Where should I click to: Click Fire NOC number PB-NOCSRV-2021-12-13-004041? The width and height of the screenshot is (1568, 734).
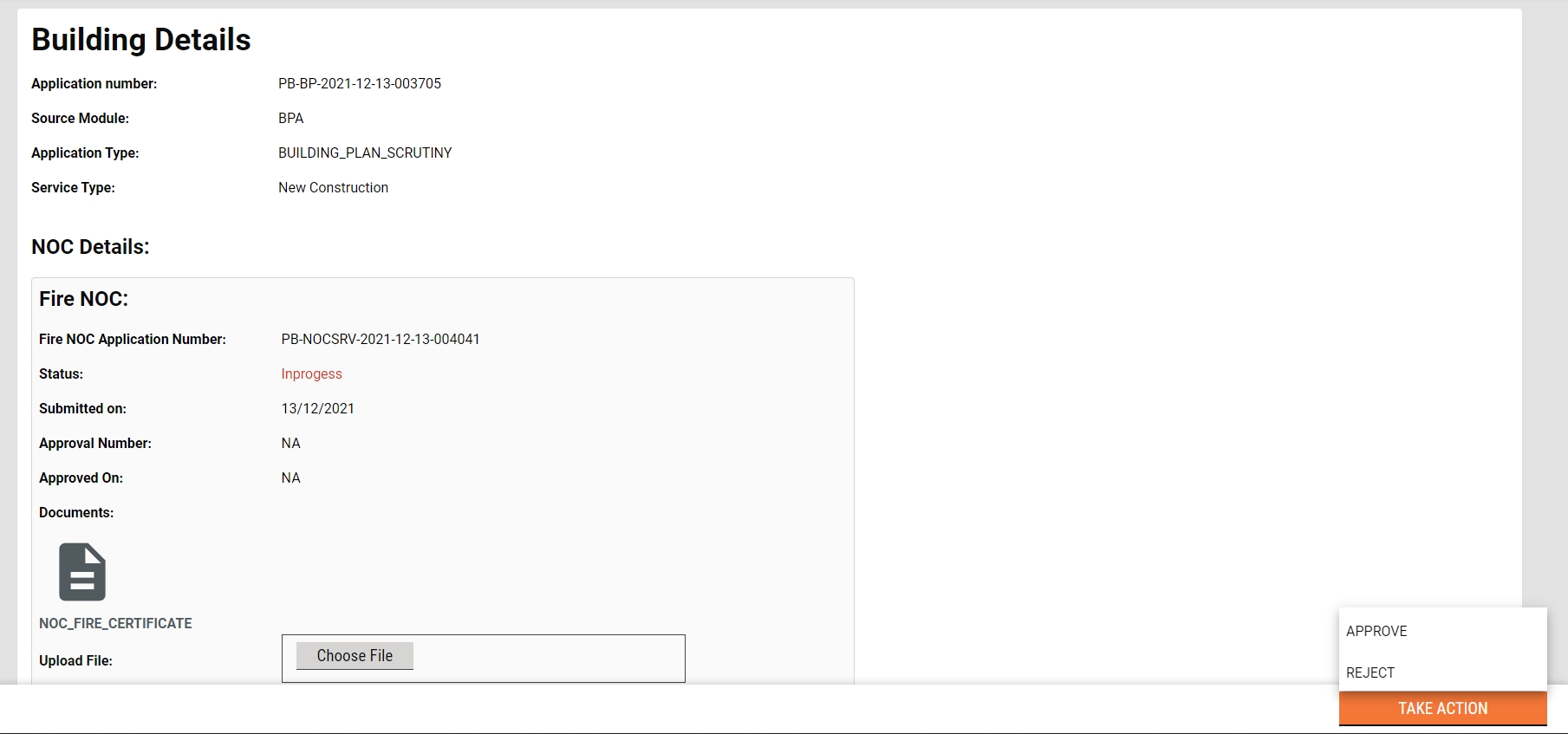(381, 339)
